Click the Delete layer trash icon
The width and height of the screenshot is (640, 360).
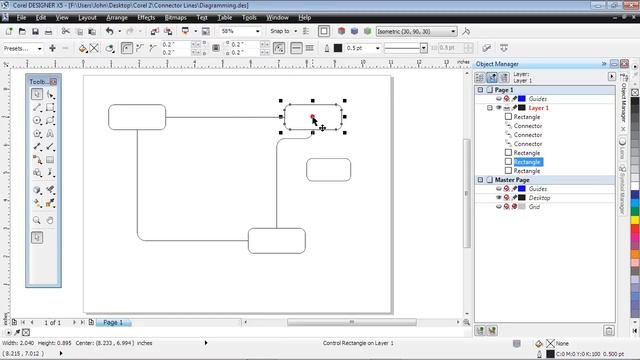coord(609,331)
